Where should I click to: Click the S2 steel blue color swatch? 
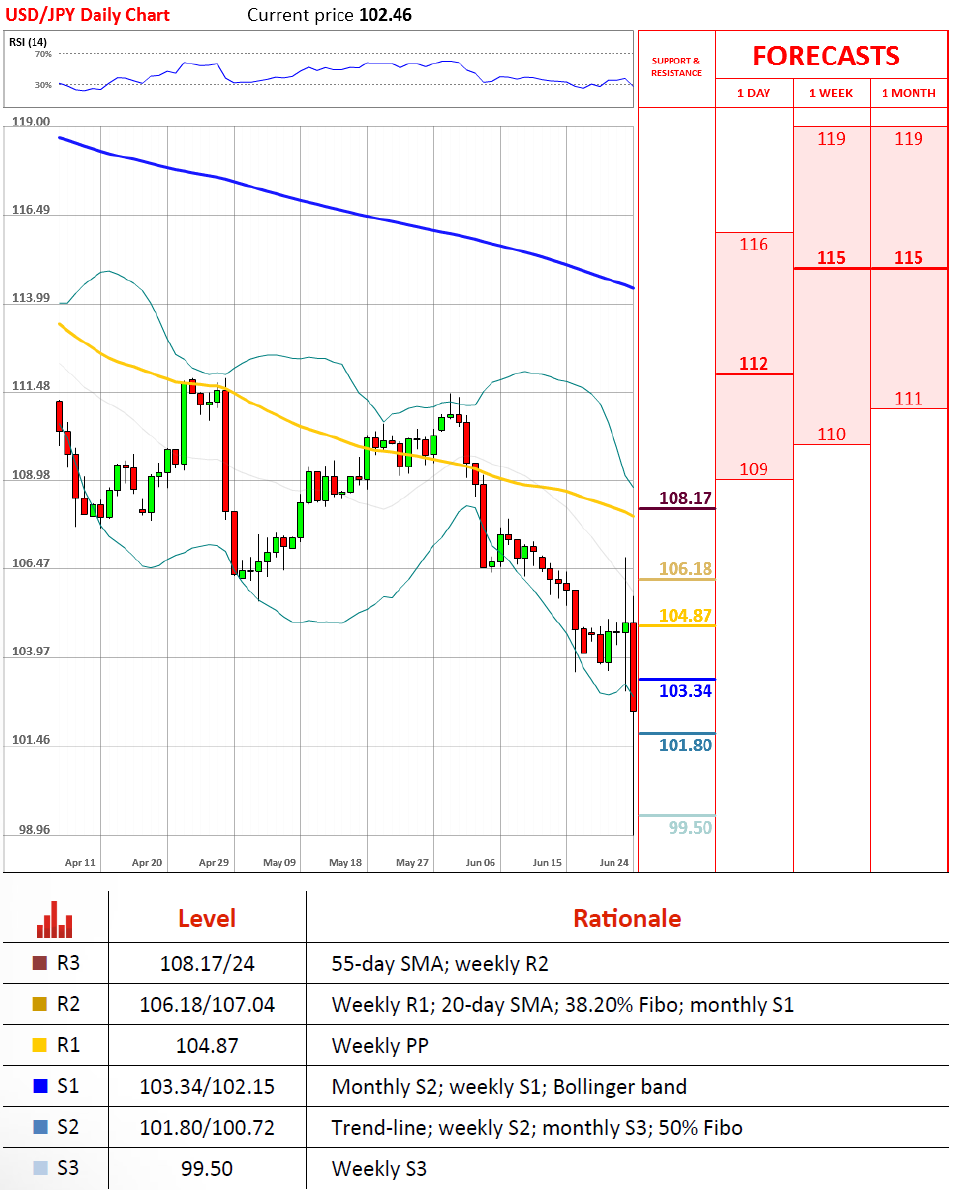(x=40, y=1127)
